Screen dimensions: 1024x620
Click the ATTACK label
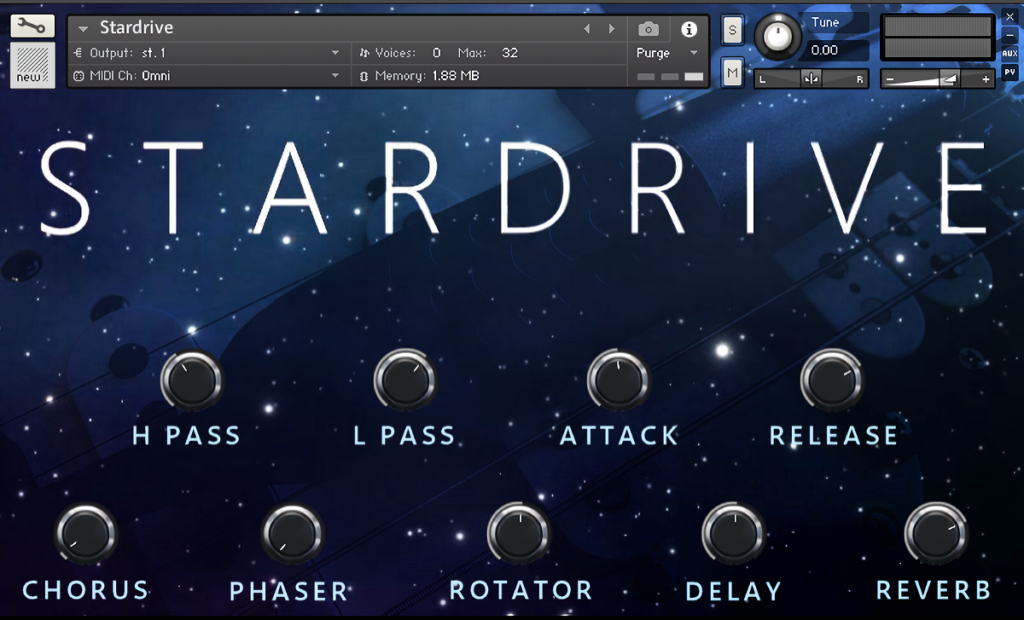(x=619, y=436)
